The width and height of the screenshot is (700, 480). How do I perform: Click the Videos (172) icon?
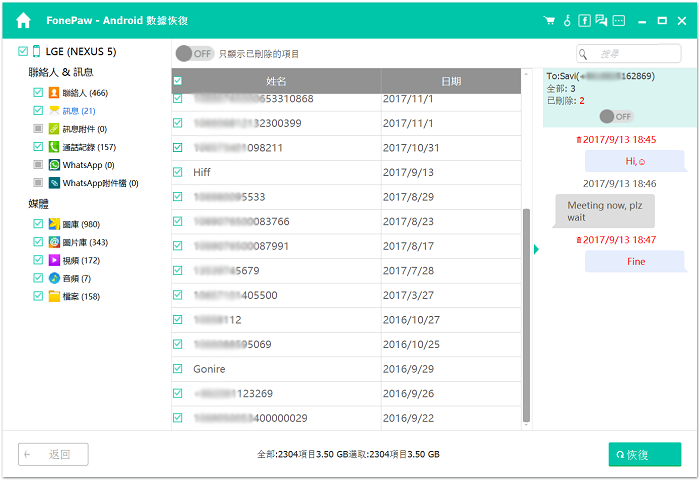click(x=54, y=260)
